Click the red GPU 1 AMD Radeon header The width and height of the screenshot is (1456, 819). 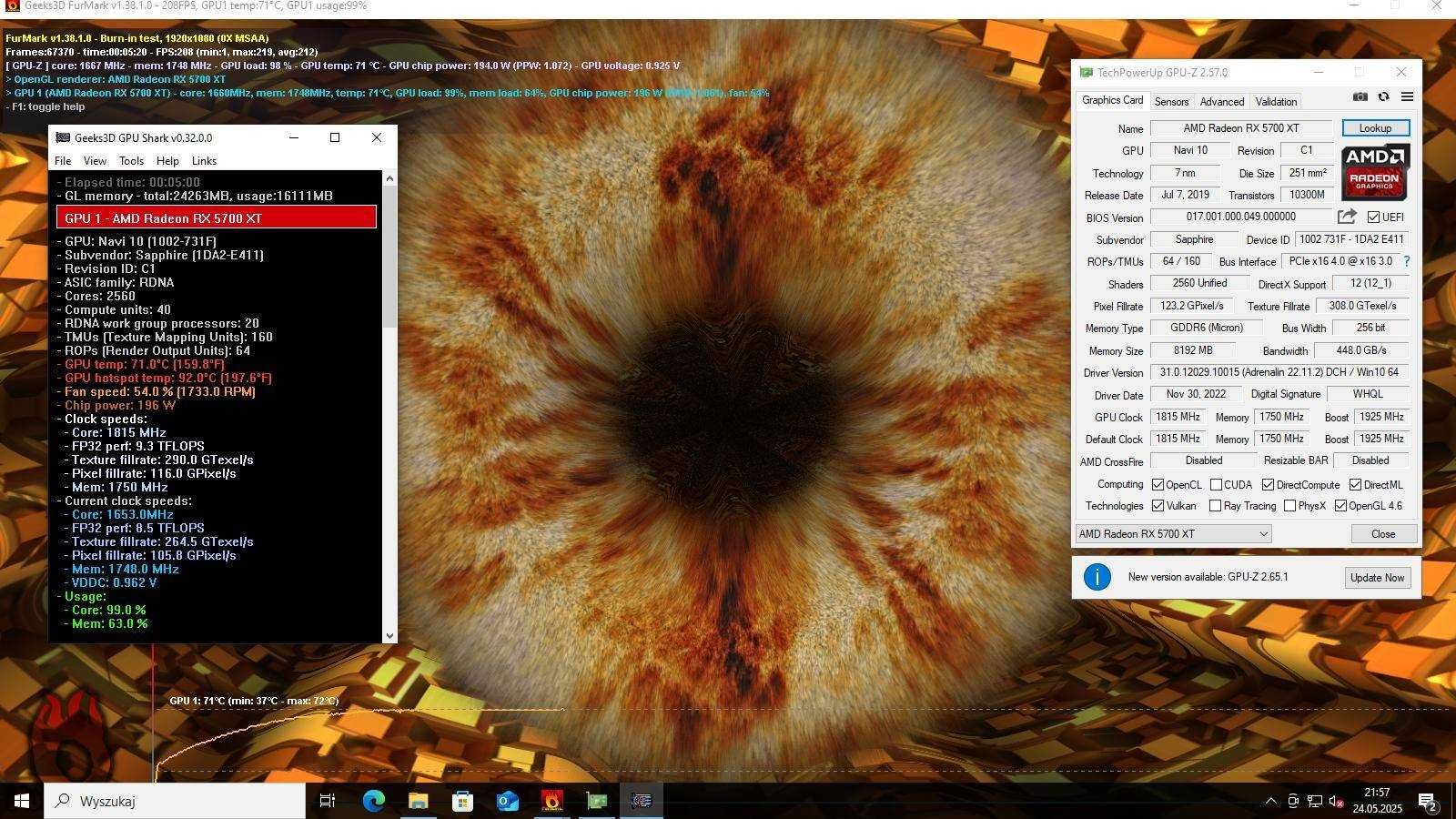tap(217, 217)
